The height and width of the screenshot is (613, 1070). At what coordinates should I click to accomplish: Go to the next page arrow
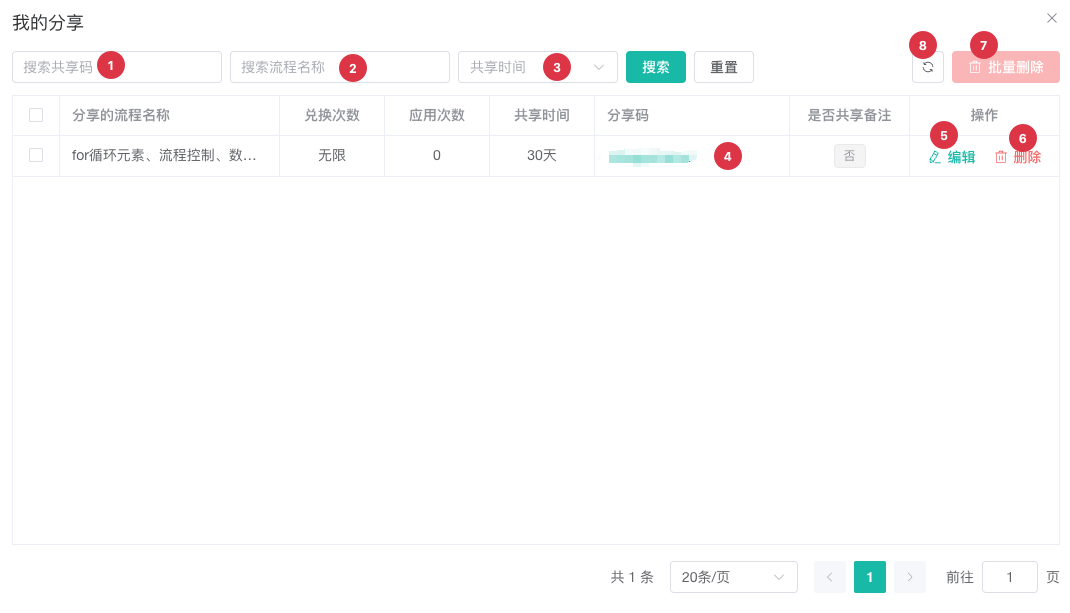[x=910, y=578]
